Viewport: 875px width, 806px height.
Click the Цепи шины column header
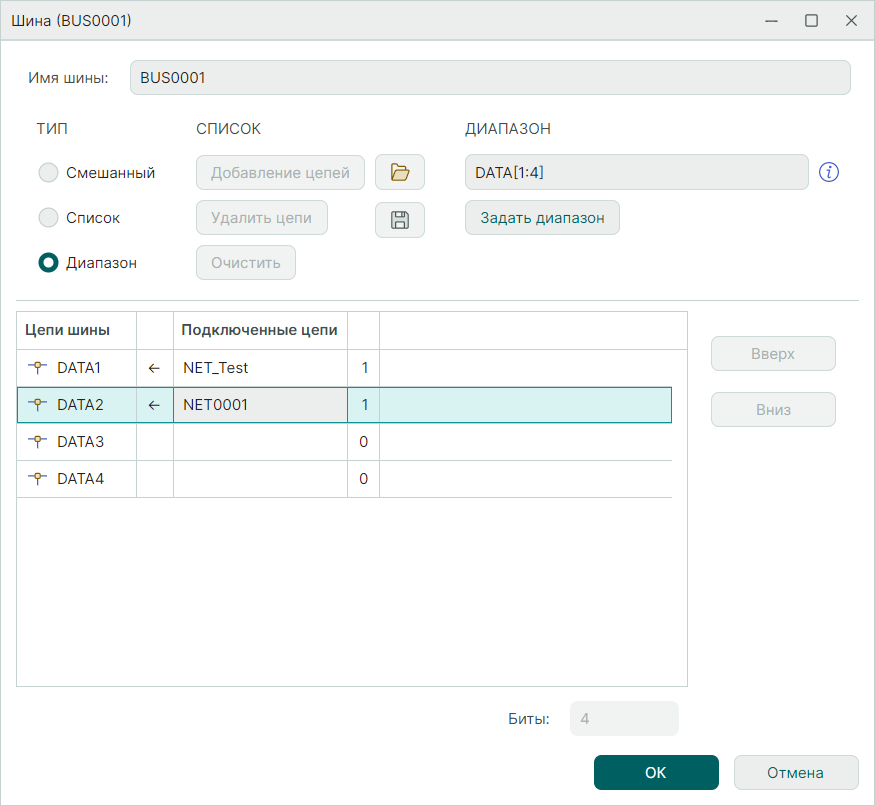pyautogui.click(x=67, y=330)
